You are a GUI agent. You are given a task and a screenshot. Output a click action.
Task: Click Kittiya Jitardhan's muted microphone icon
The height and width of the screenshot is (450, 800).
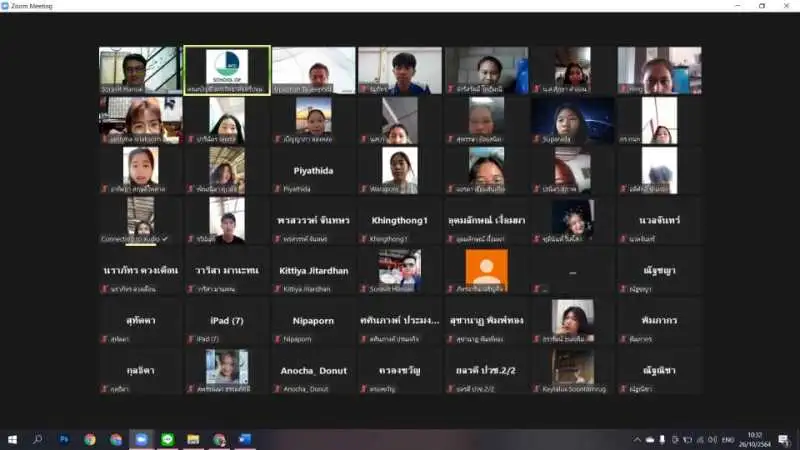pos(277,289)
